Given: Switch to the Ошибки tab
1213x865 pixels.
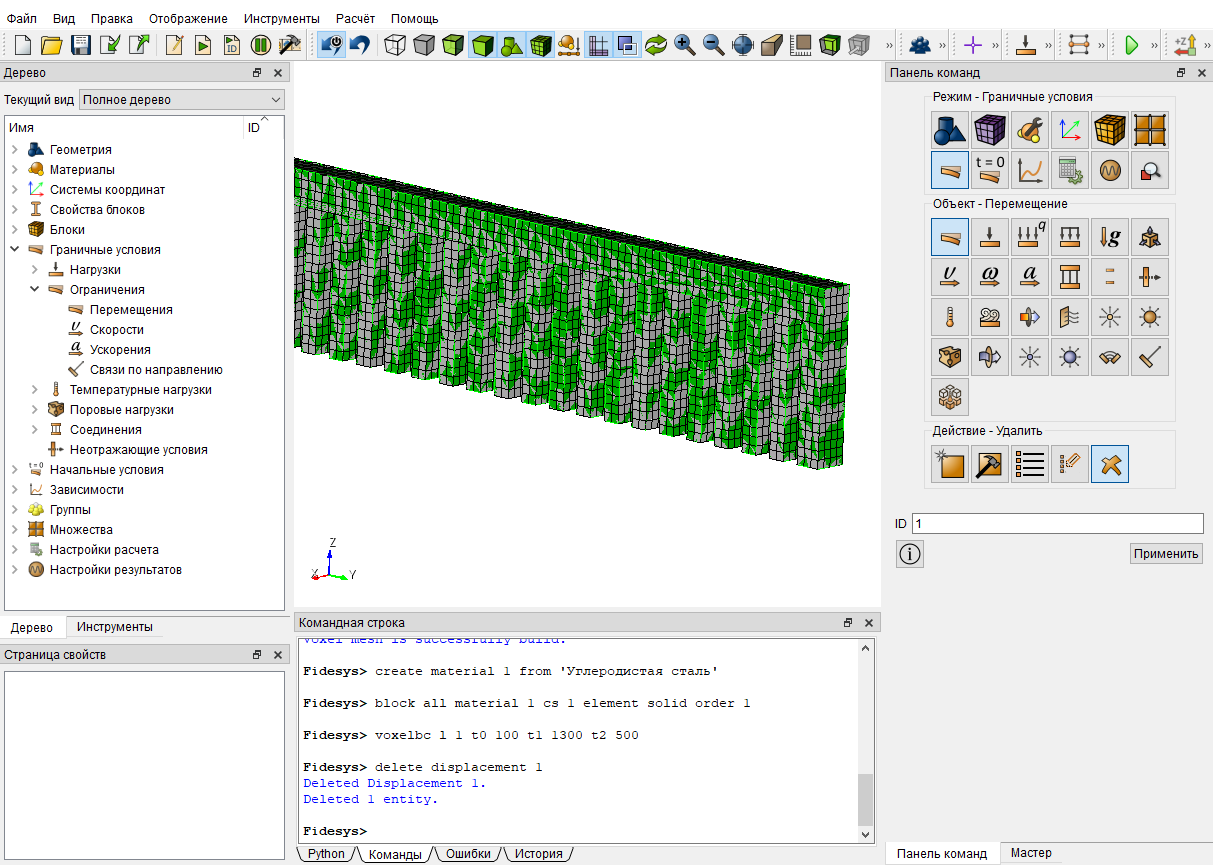Looking at the screenshot, I should point(468,854).
